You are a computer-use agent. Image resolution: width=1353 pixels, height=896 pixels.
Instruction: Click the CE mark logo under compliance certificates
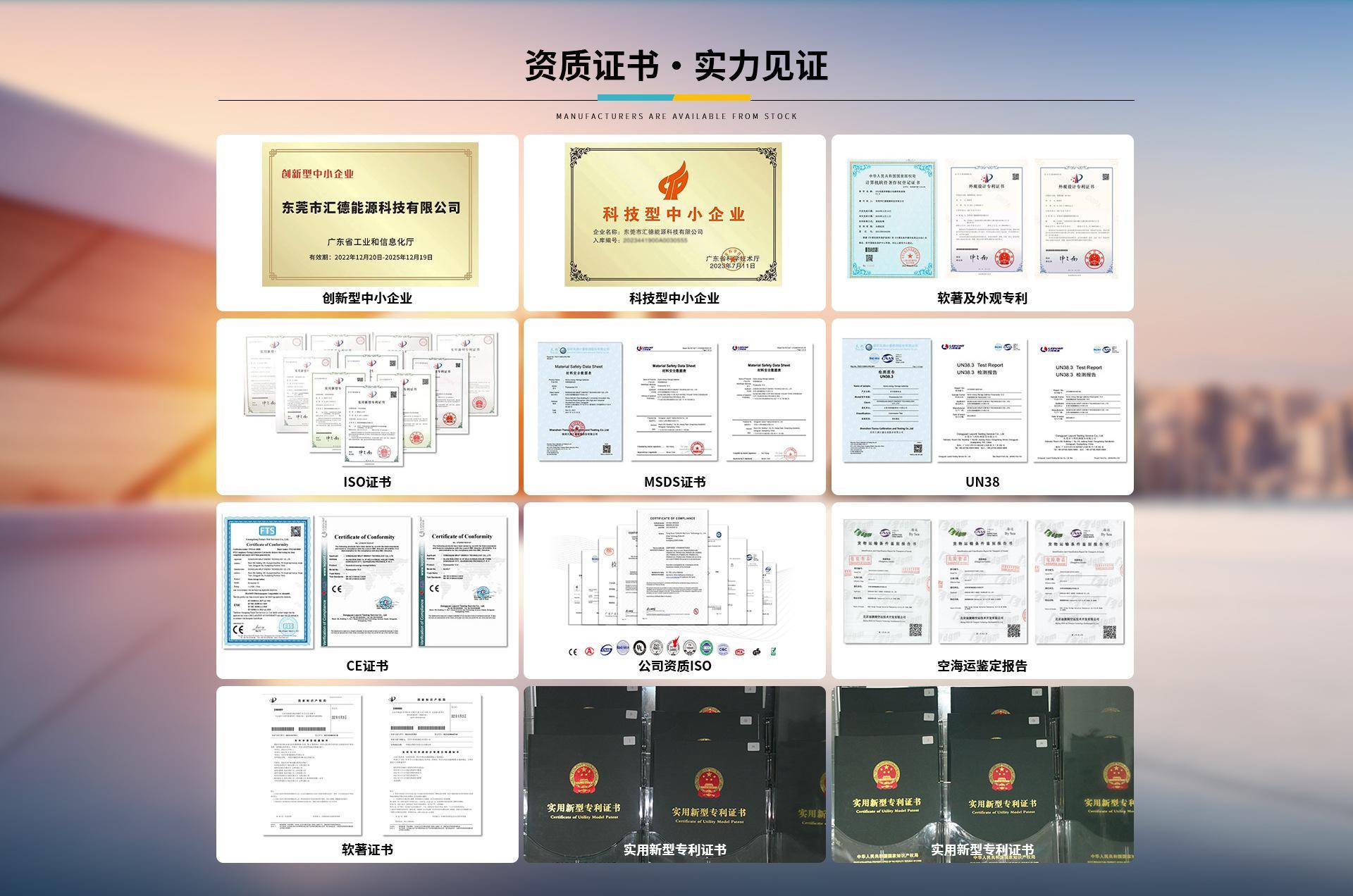[573, 651]
